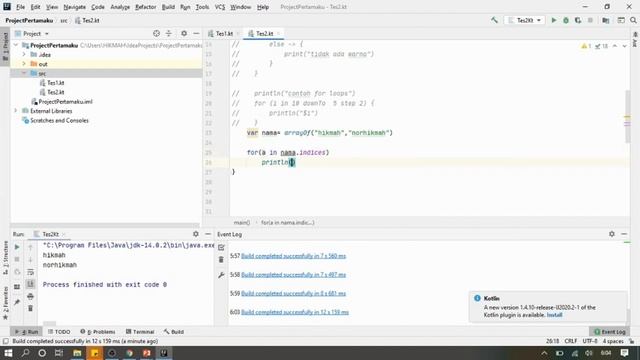Screen dimensions: 640x360
Task: Collapse the src folder
Action: pyautogui.click(x=24, y=73)
